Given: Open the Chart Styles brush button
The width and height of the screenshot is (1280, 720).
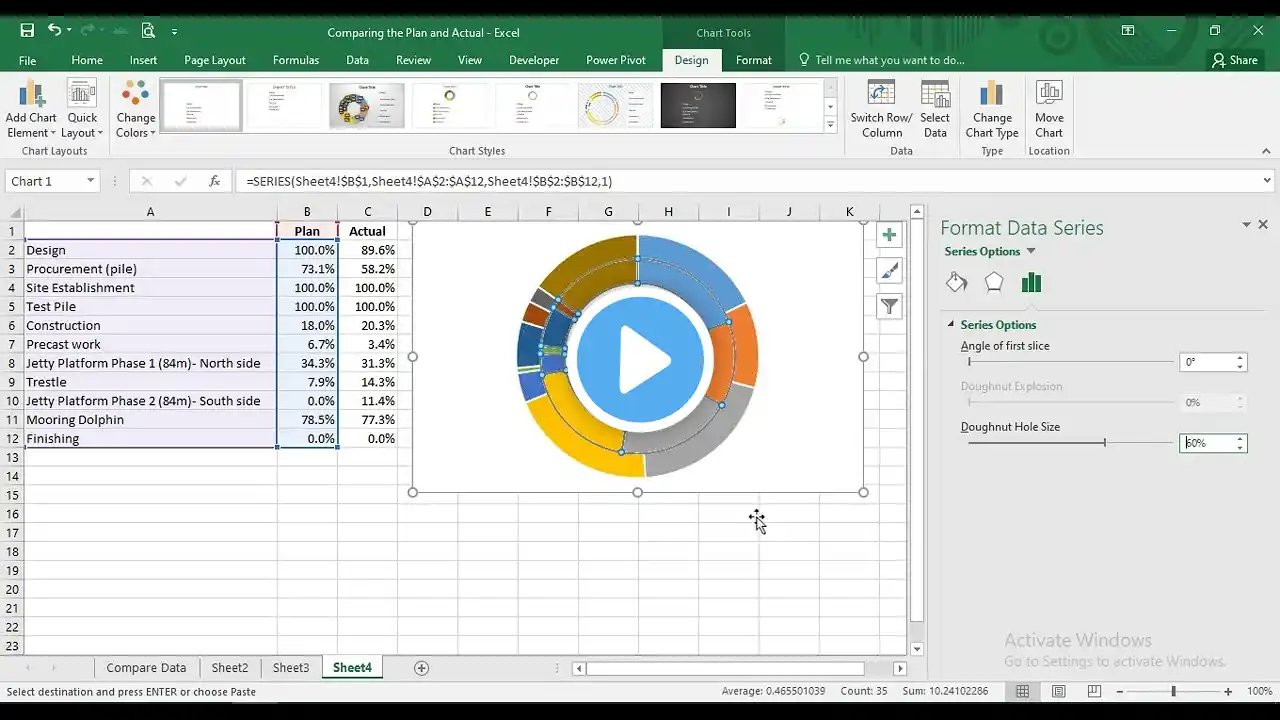Looking at the screenshot, I should pos(889,271).
